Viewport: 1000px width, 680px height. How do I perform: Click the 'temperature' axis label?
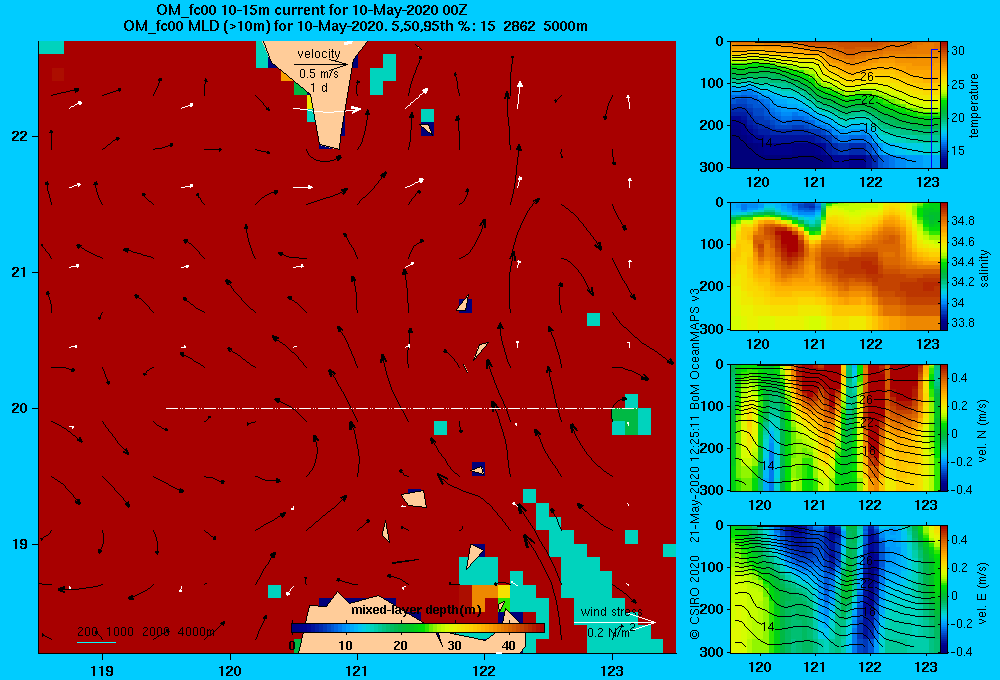click(x=974, y=106)
